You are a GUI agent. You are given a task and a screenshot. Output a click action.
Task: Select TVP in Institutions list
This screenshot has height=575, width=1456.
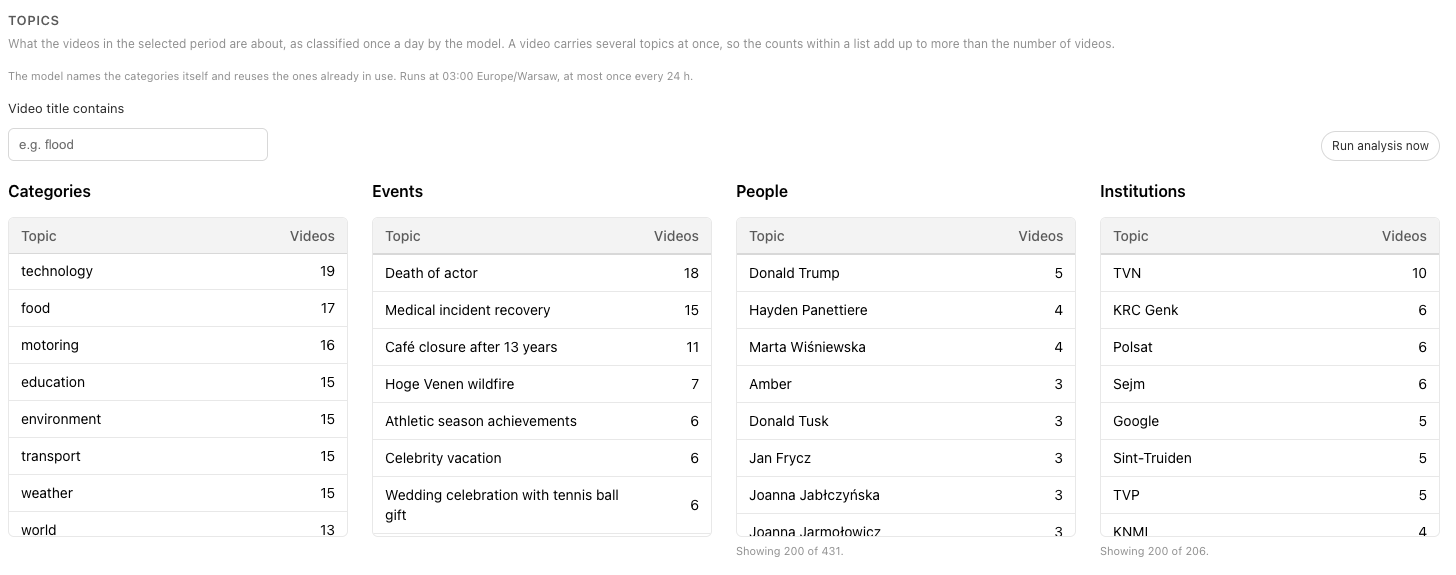(1270, 495)
